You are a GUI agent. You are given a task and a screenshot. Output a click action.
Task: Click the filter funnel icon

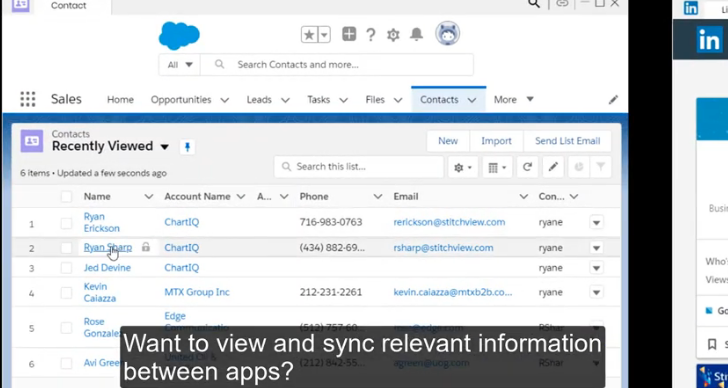(600, 167)
